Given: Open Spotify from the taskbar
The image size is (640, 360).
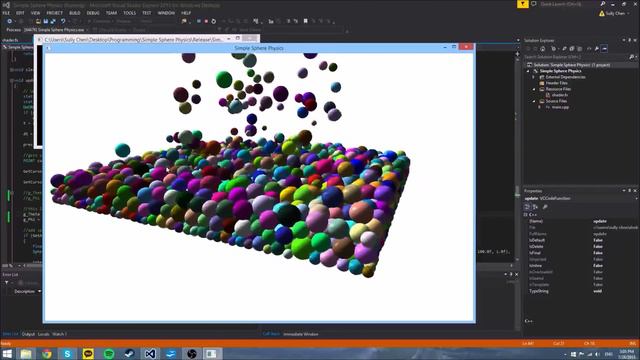Looking at the screenshot, I should 109,353.
